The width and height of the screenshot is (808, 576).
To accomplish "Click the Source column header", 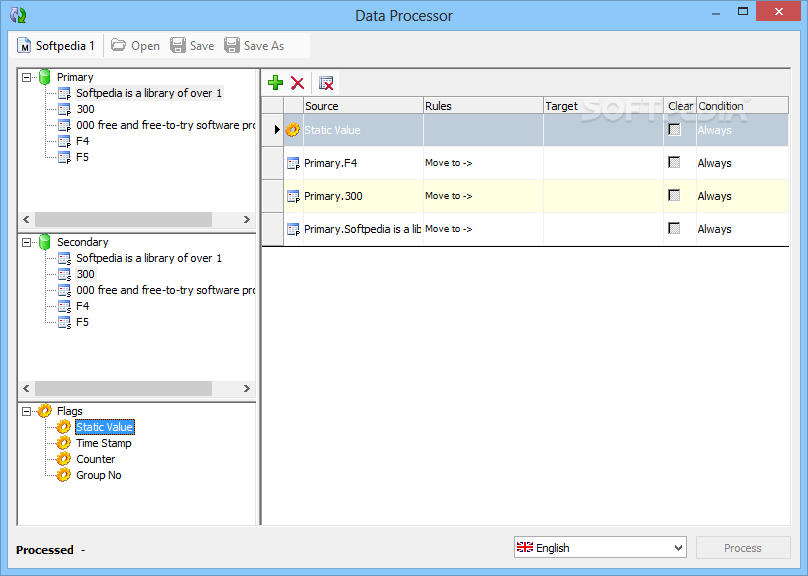I will point(363,106).
